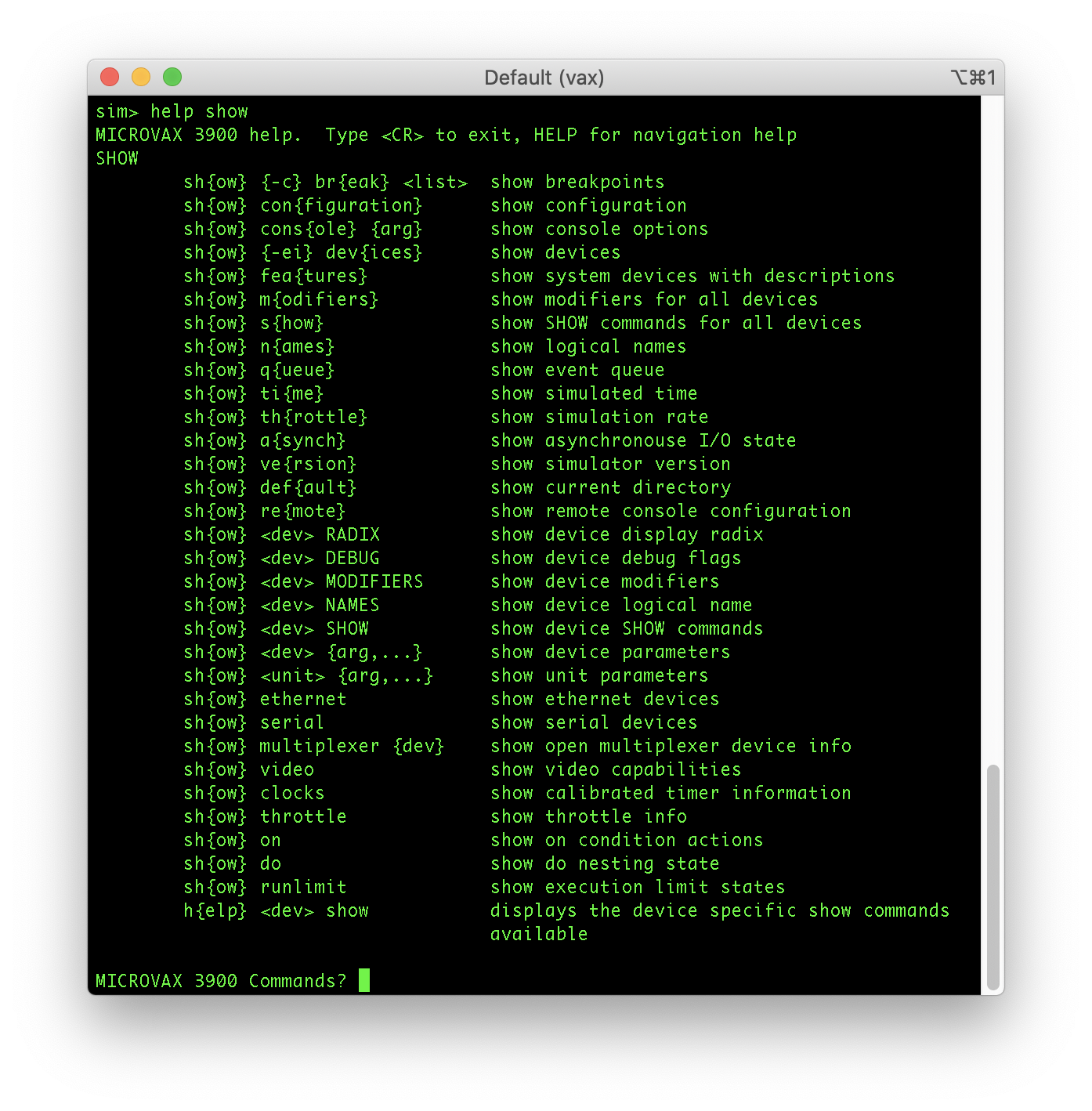
Task: Click the green block cursor at the prompt
Action: point(364,980)
